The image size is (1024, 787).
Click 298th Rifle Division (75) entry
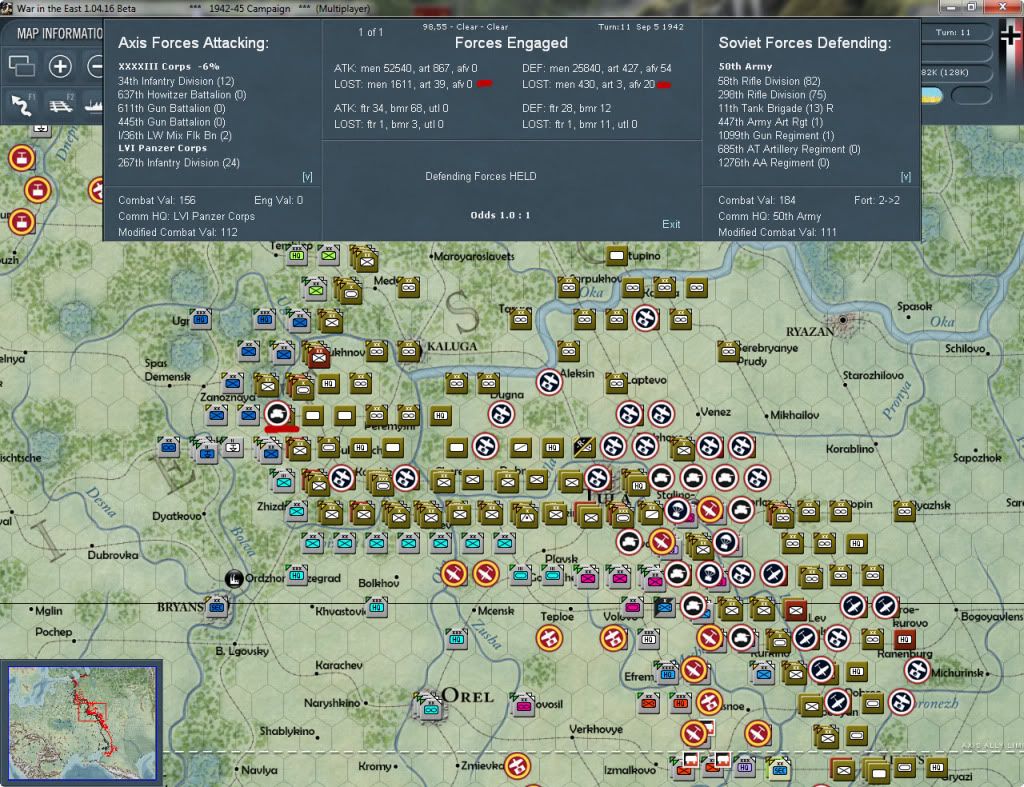coord(772,95)
